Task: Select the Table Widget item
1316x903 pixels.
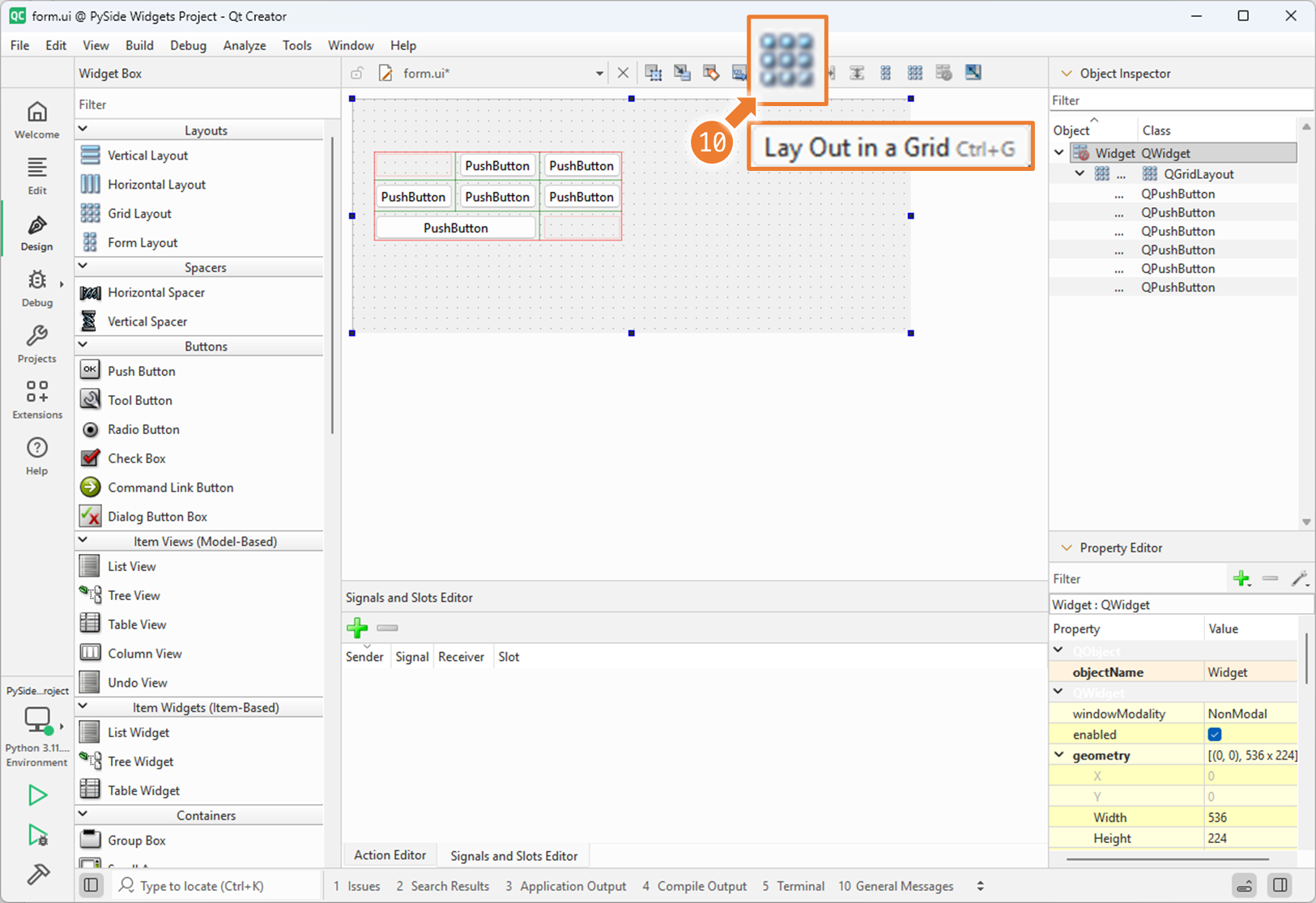Action: coord(143,790)
